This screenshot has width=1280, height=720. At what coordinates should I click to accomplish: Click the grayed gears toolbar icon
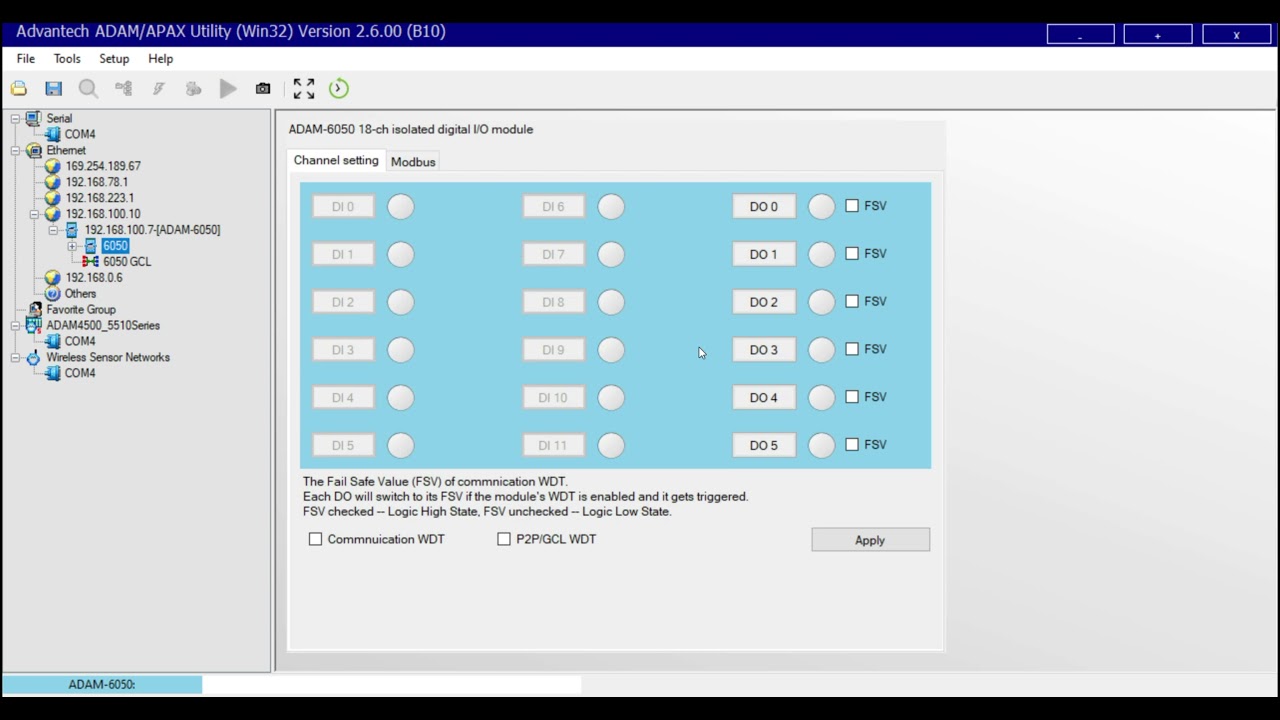pyautogui.click(x=193, y=89)
